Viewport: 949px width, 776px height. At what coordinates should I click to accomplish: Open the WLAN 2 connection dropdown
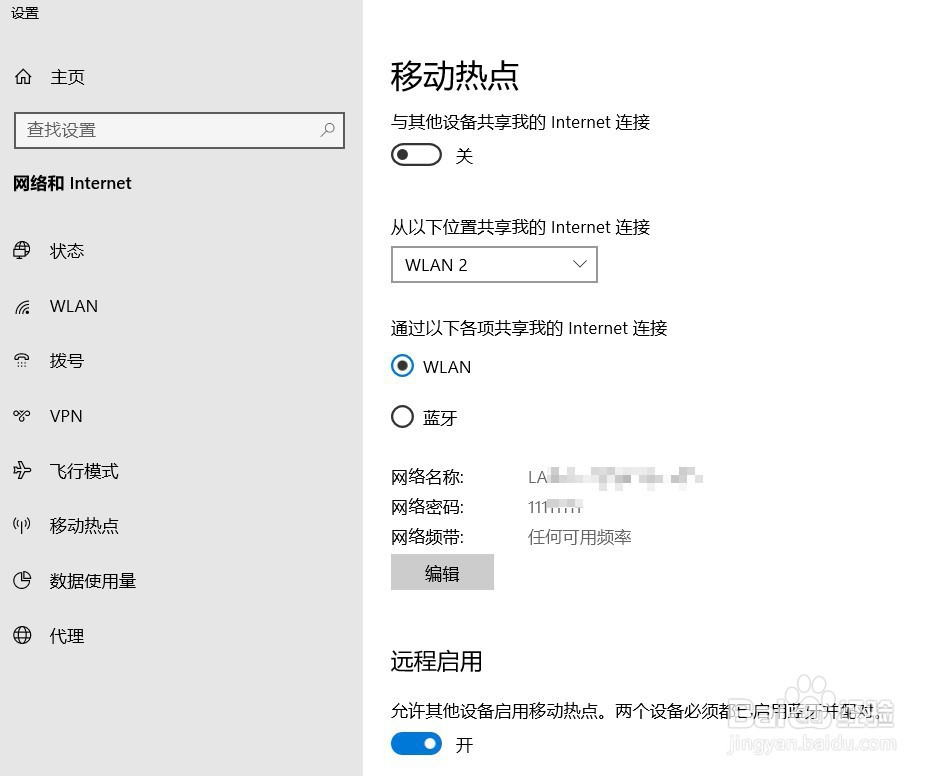point(494,264)
